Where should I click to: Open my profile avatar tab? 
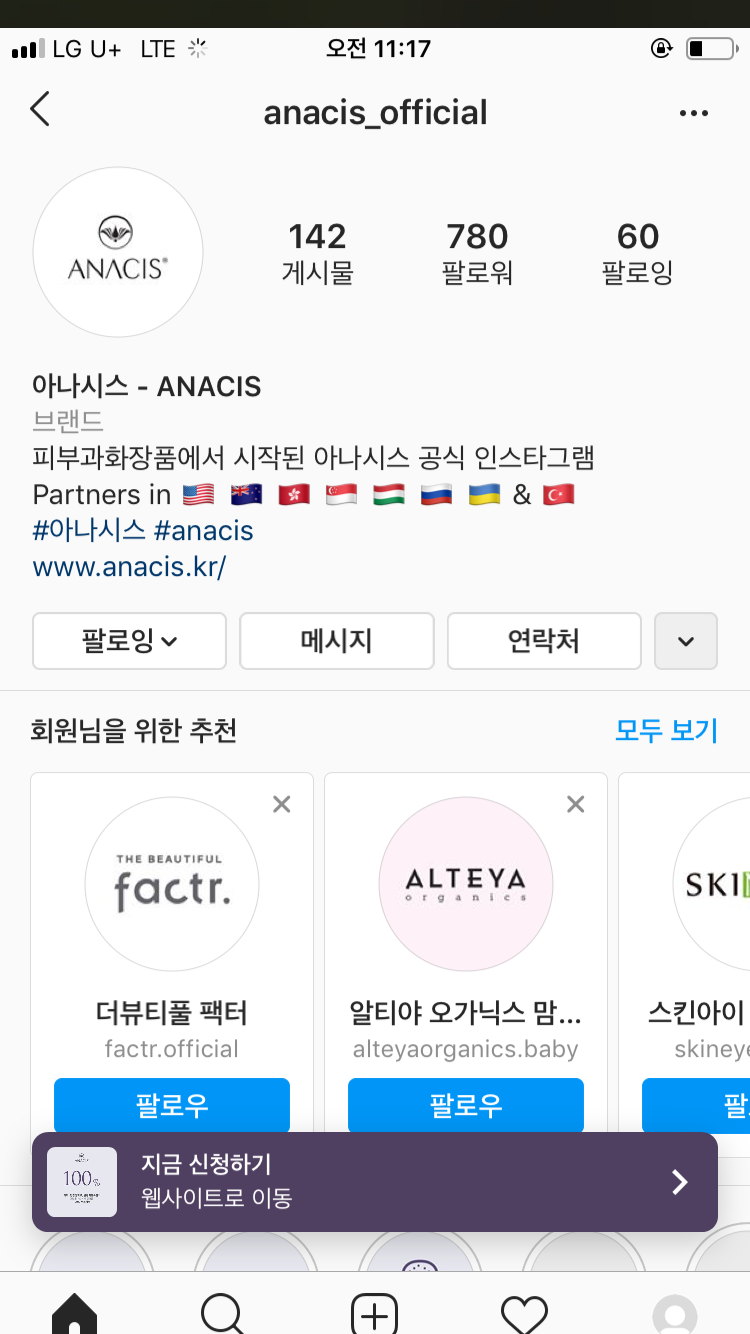coord(674,1314)
